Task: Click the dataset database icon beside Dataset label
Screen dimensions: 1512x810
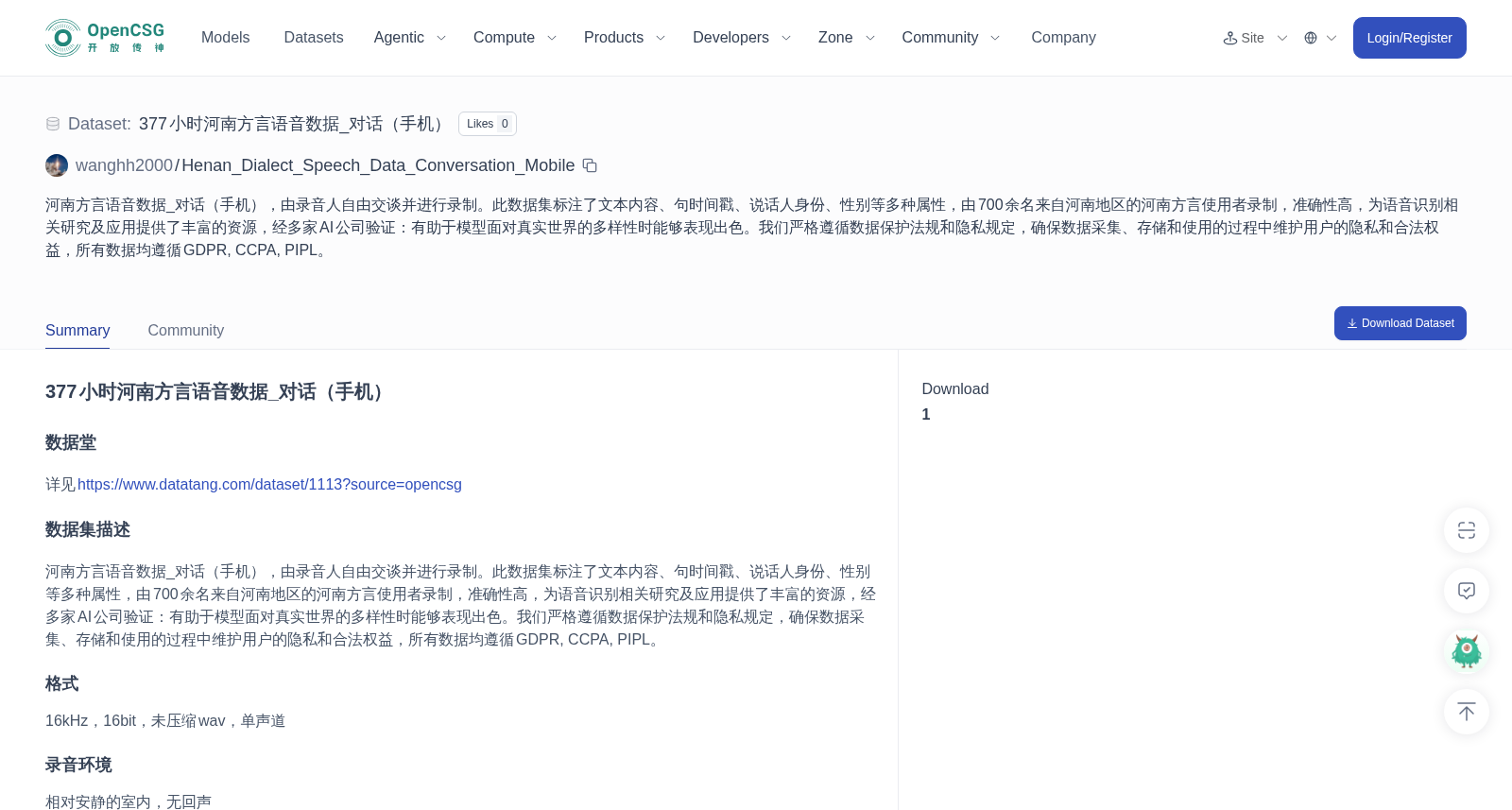Action: click(53, 124)
